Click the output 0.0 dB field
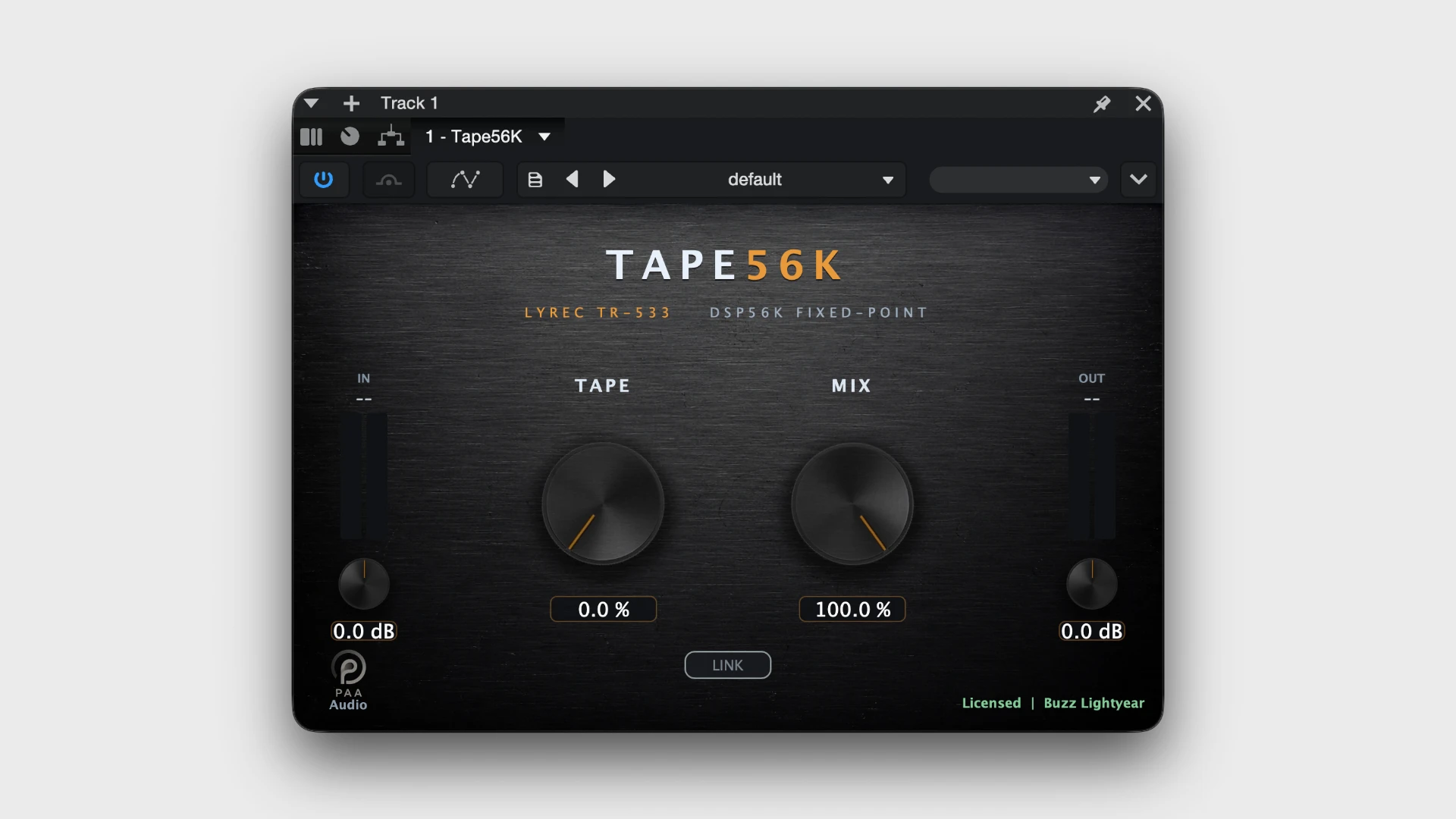Image resolution: width=1456 pixels, height=819 pixels. 1092,631
